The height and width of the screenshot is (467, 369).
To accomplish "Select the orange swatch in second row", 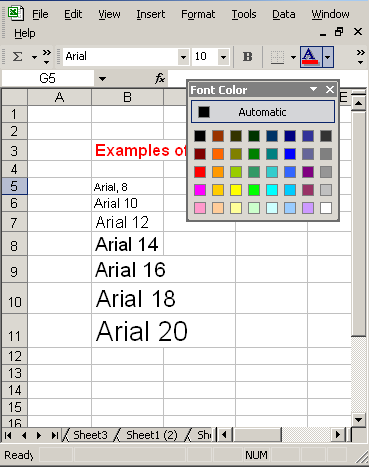I will pyautogui.click(x=218, y=154).
